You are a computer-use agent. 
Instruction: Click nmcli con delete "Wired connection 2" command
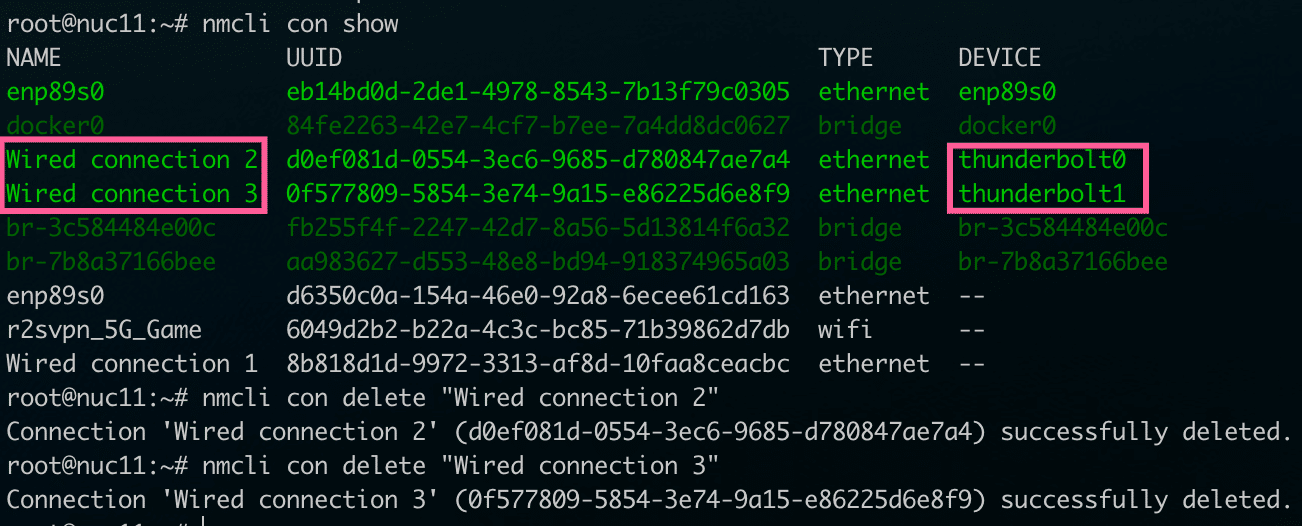pyautogui.click(x=461, y=398)
